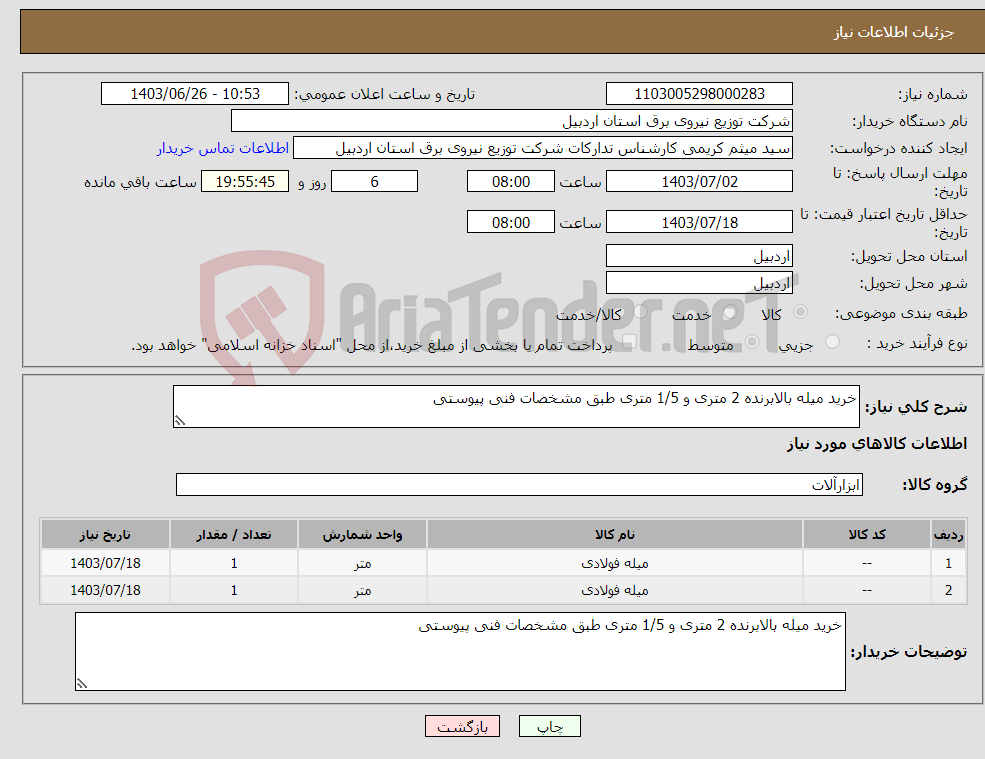Click the buyer organization name field
Viewport: 985px width, 759px height.
512,121
